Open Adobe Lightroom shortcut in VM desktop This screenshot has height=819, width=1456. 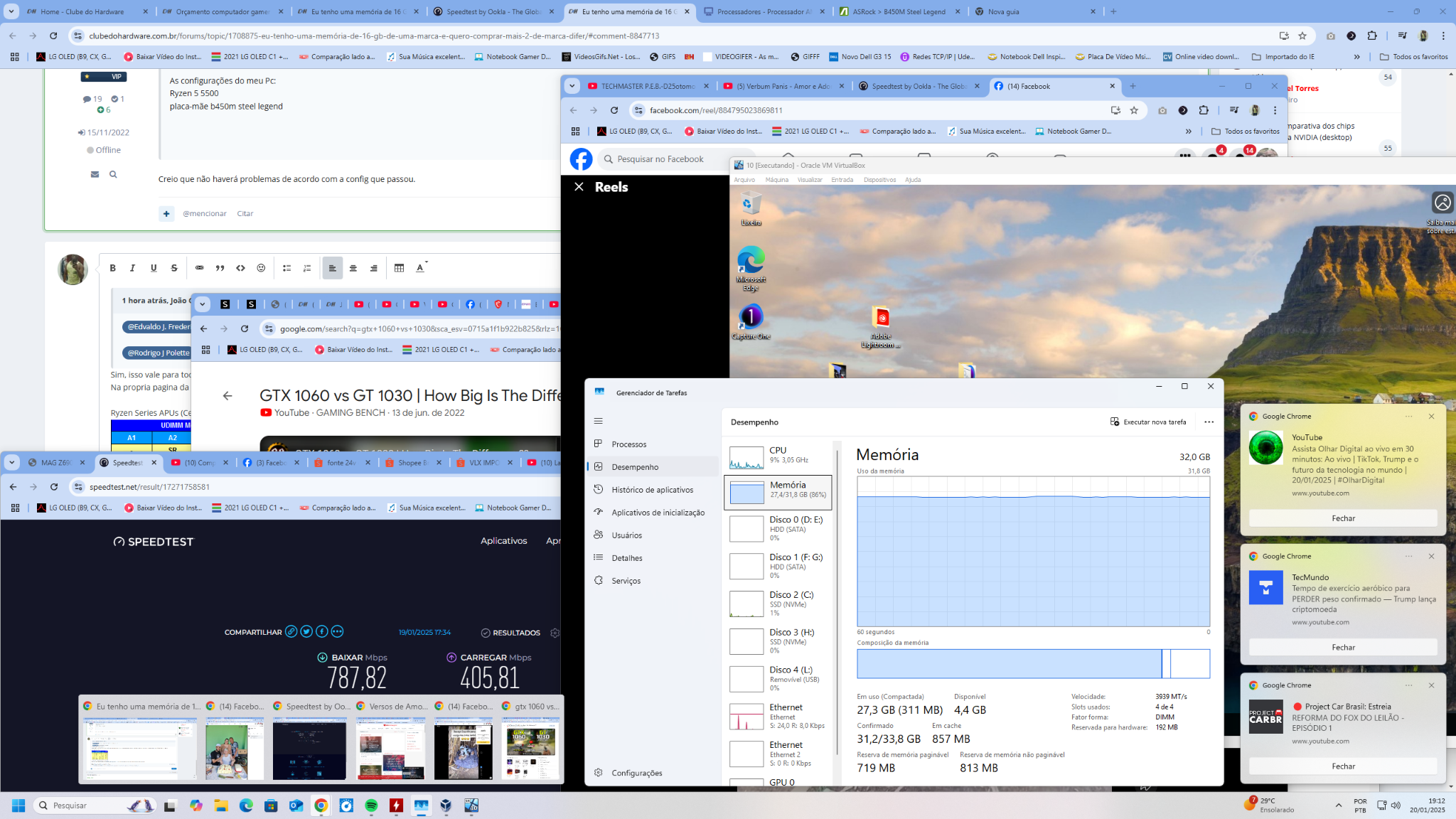click(881, 328)
